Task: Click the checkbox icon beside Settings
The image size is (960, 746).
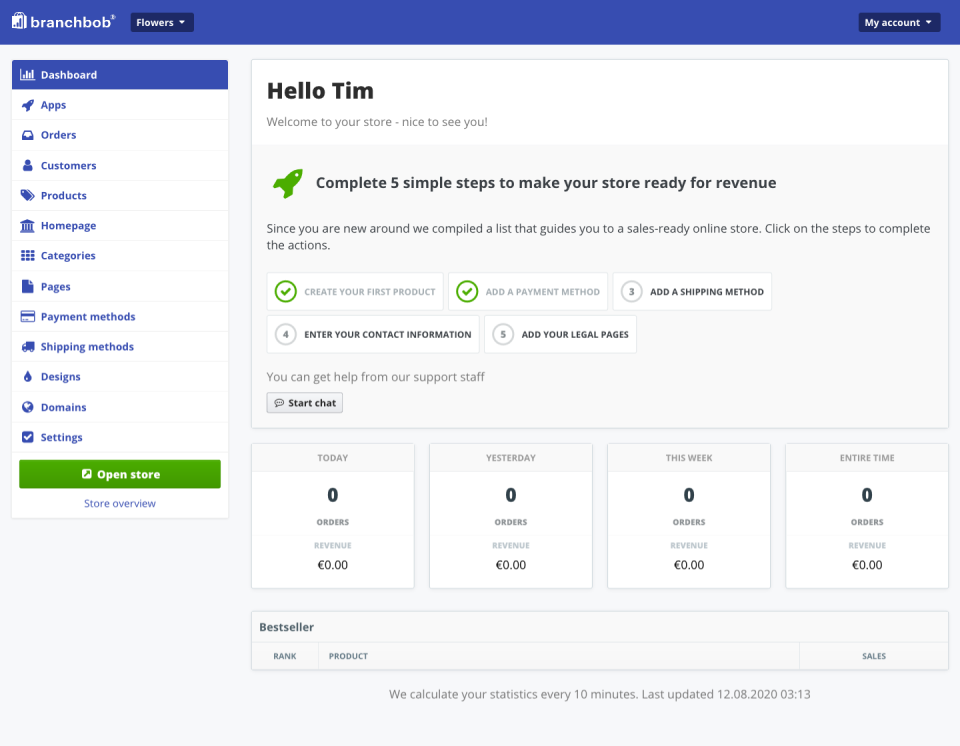Action: pyautogui.click(x=28, y=437)
